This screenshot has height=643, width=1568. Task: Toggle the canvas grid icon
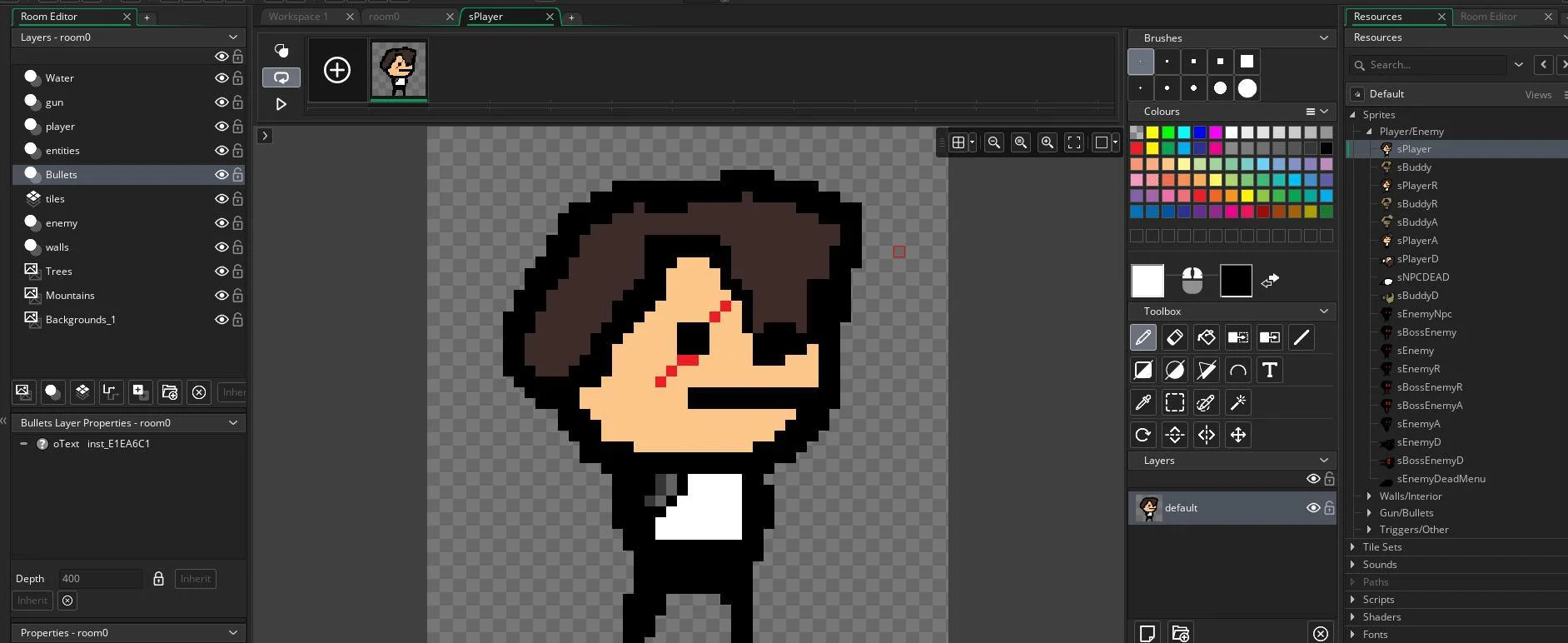point(958,142)
